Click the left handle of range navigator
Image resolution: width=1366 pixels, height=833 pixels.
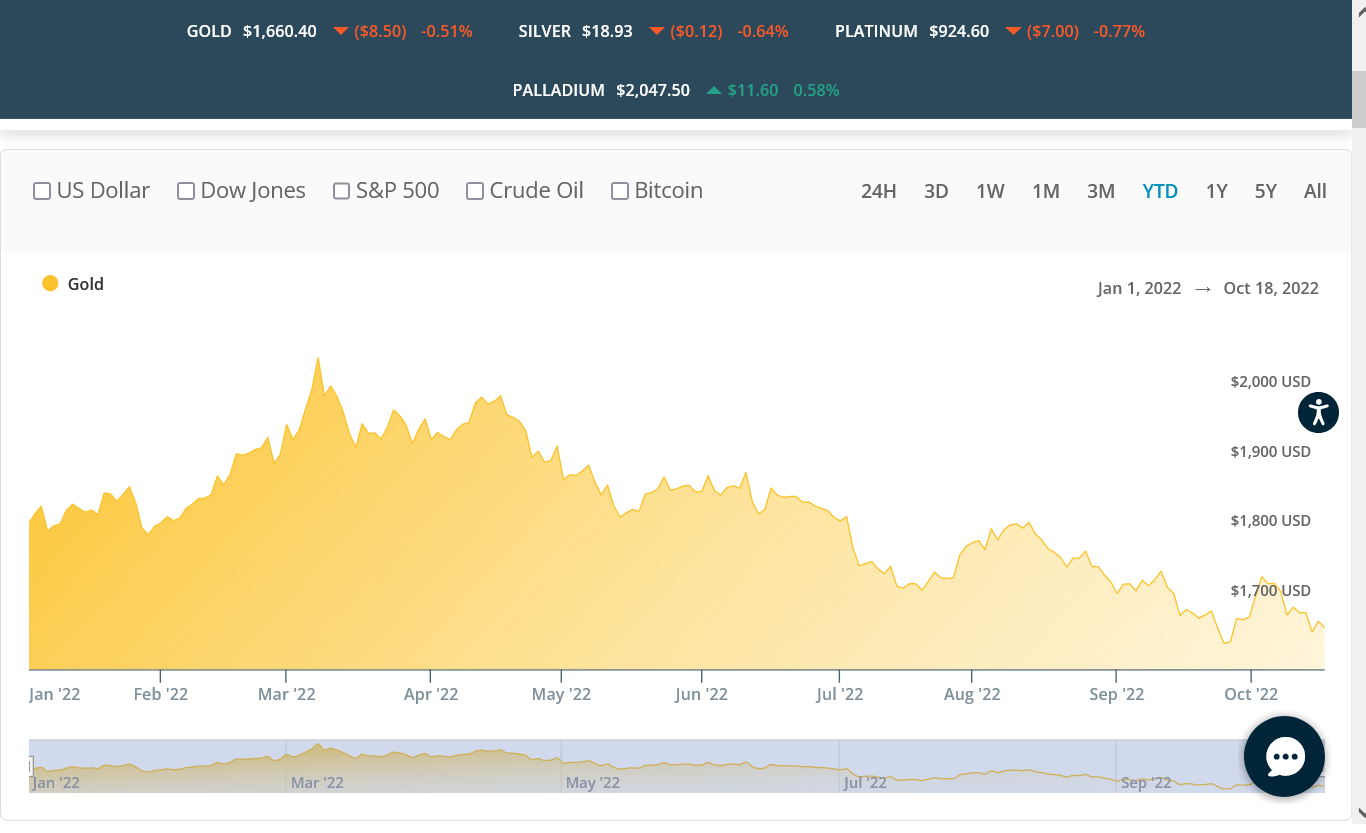[30, 766]
